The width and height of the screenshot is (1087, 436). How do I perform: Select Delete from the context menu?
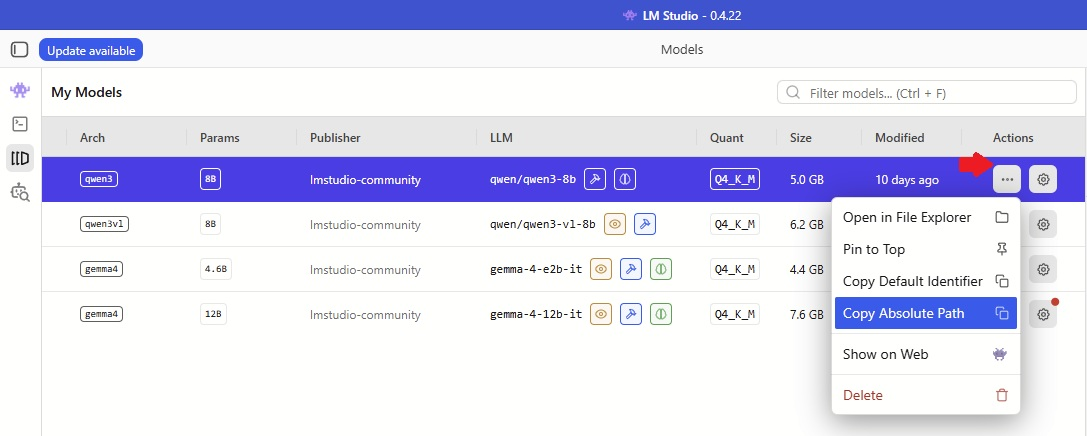[925, 395]
